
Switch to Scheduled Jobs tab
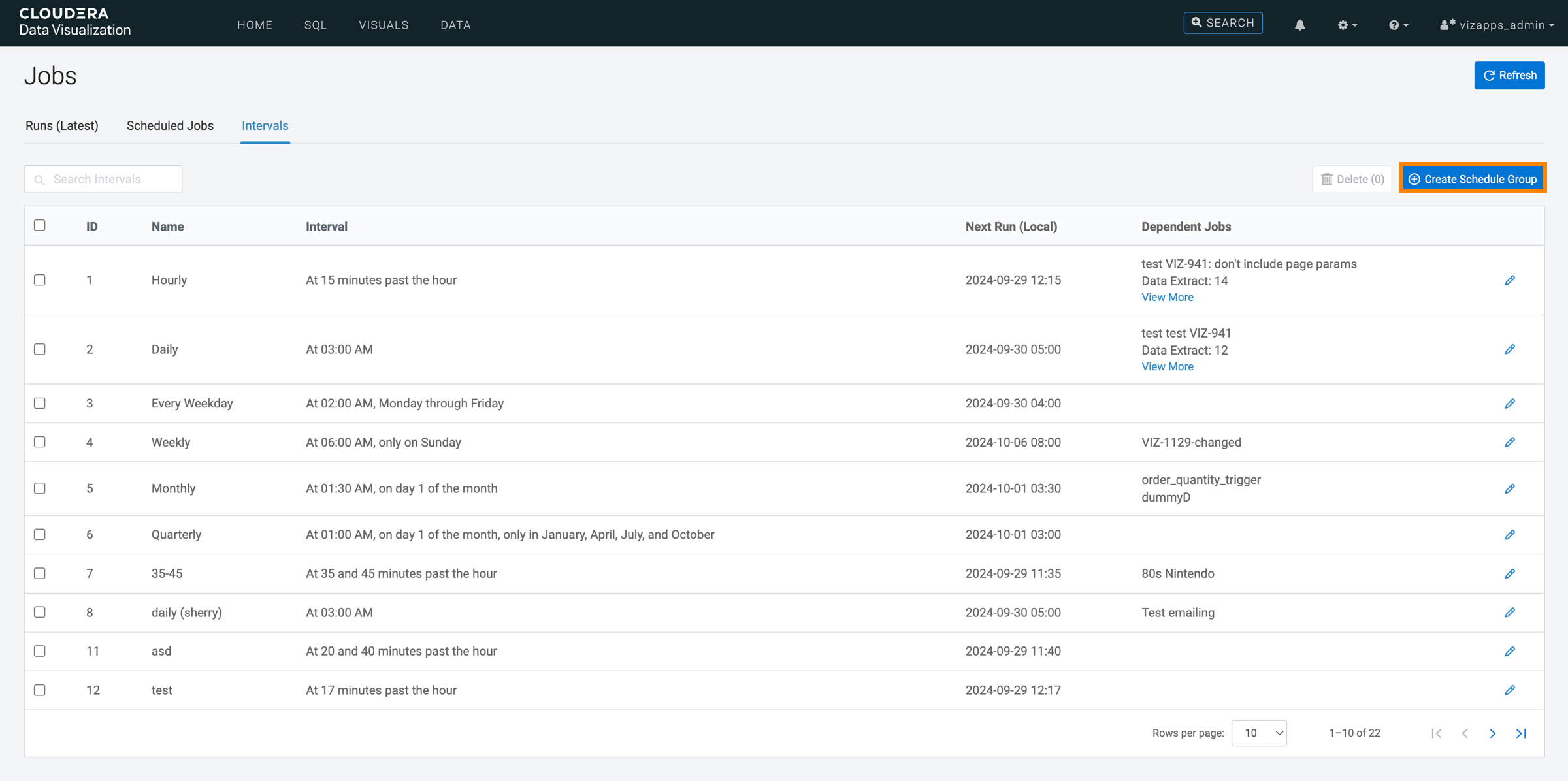(x=170, y=125)
